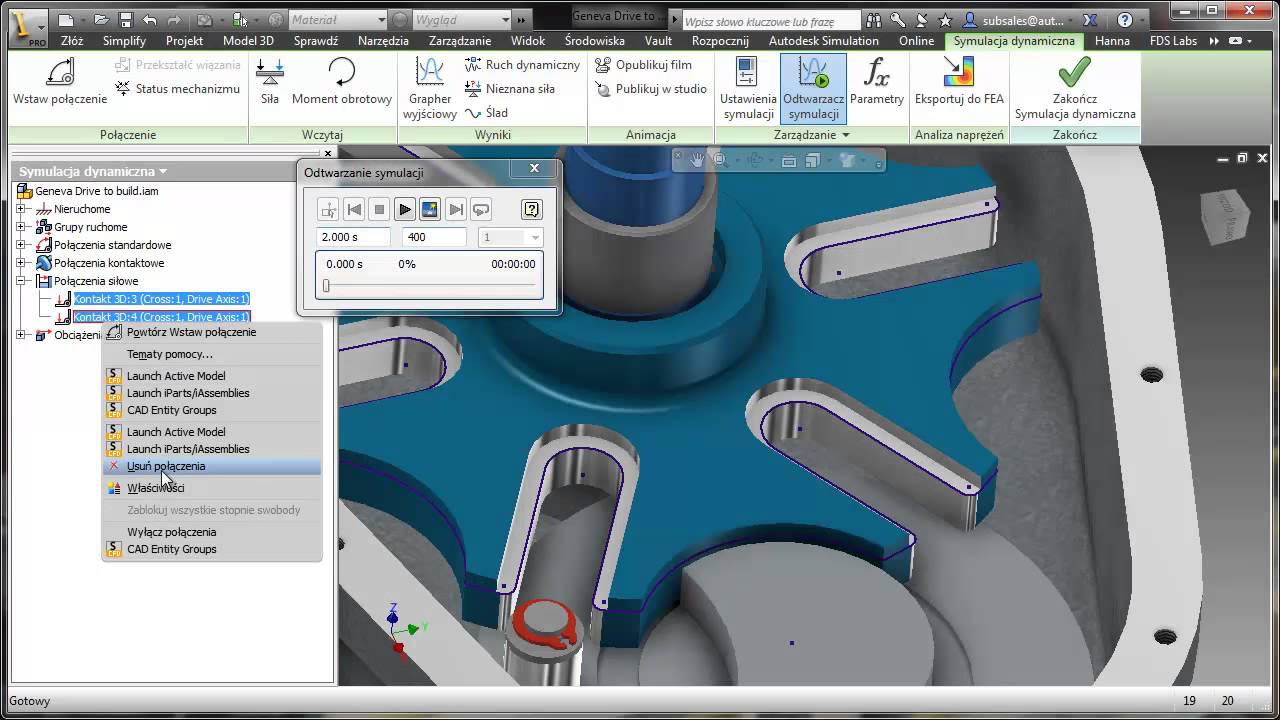The width and height of the screenshot is (1280, 720).
Task: Click the rewind to start playback button
Action: 353,209
